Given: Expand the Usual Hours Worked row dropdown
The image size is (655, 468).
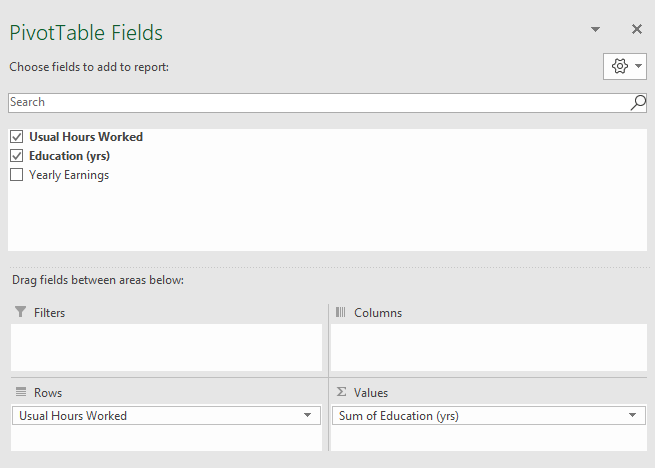Looking at the screenshot, I should 305,416.
